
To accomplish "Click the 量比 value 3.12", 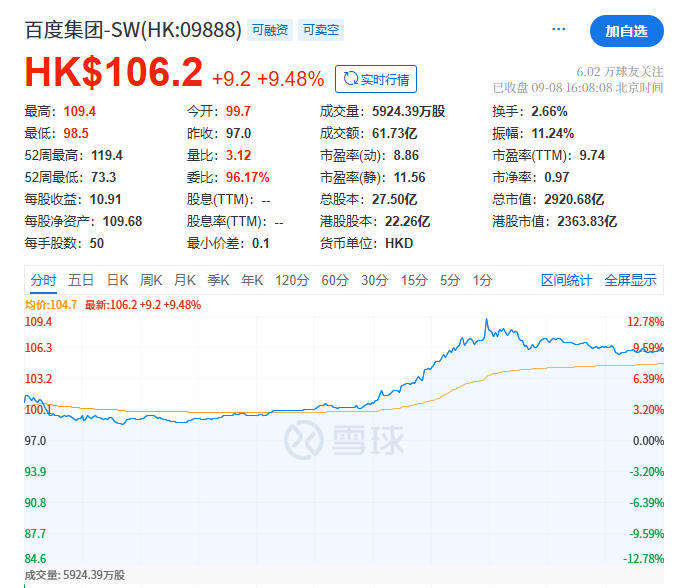I will click(238, 155).
